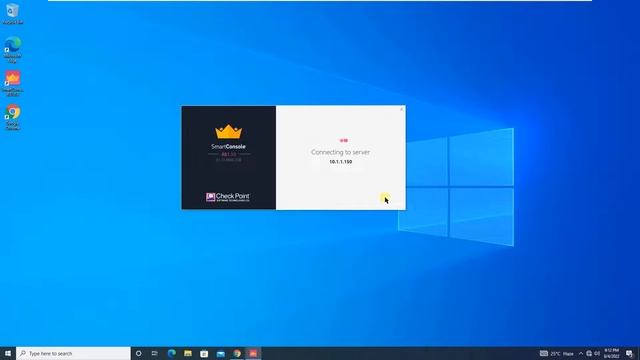Open the Windows Start menu
This screenshot has height=360, width=640.
[8, 353]
